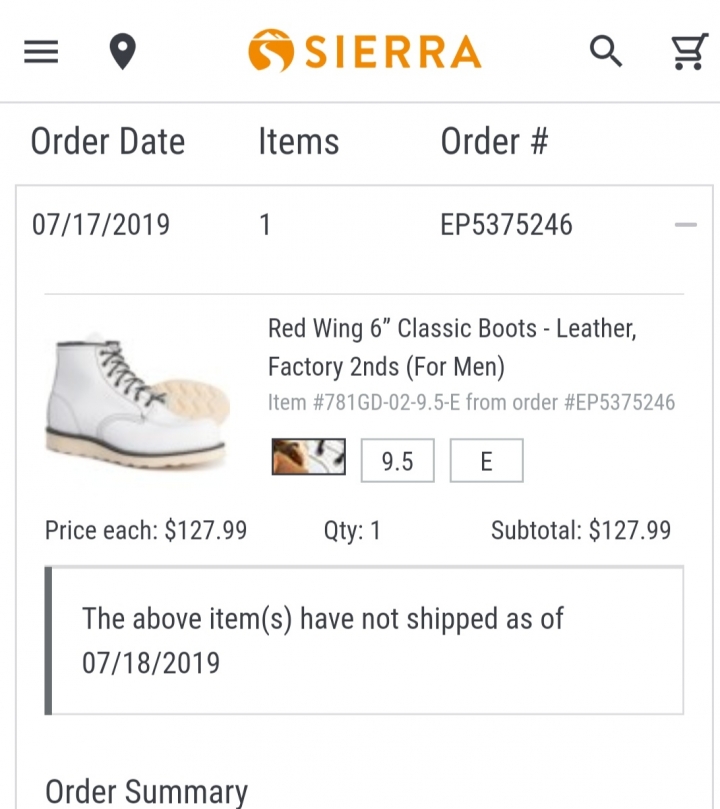Select the 9.5 size box

pyautogui.click(x=398, y=460)
